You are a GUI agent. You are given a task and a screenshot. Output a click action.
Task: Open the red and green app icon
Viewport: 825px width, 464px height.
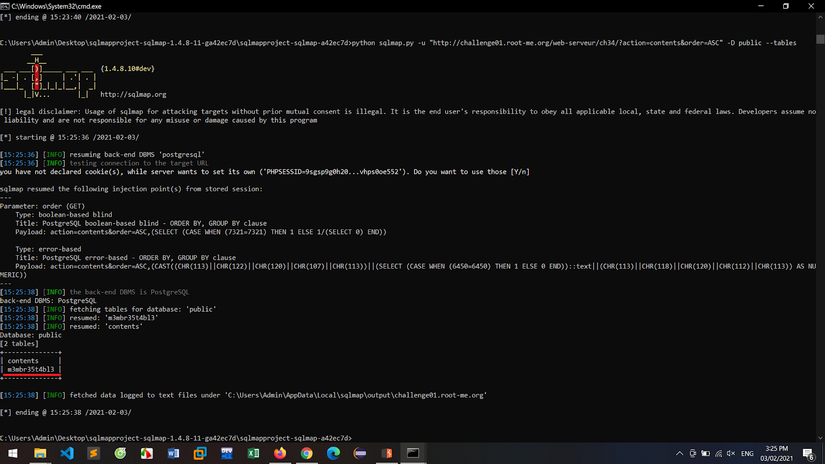pyautogui.click(x=147, y=453)
